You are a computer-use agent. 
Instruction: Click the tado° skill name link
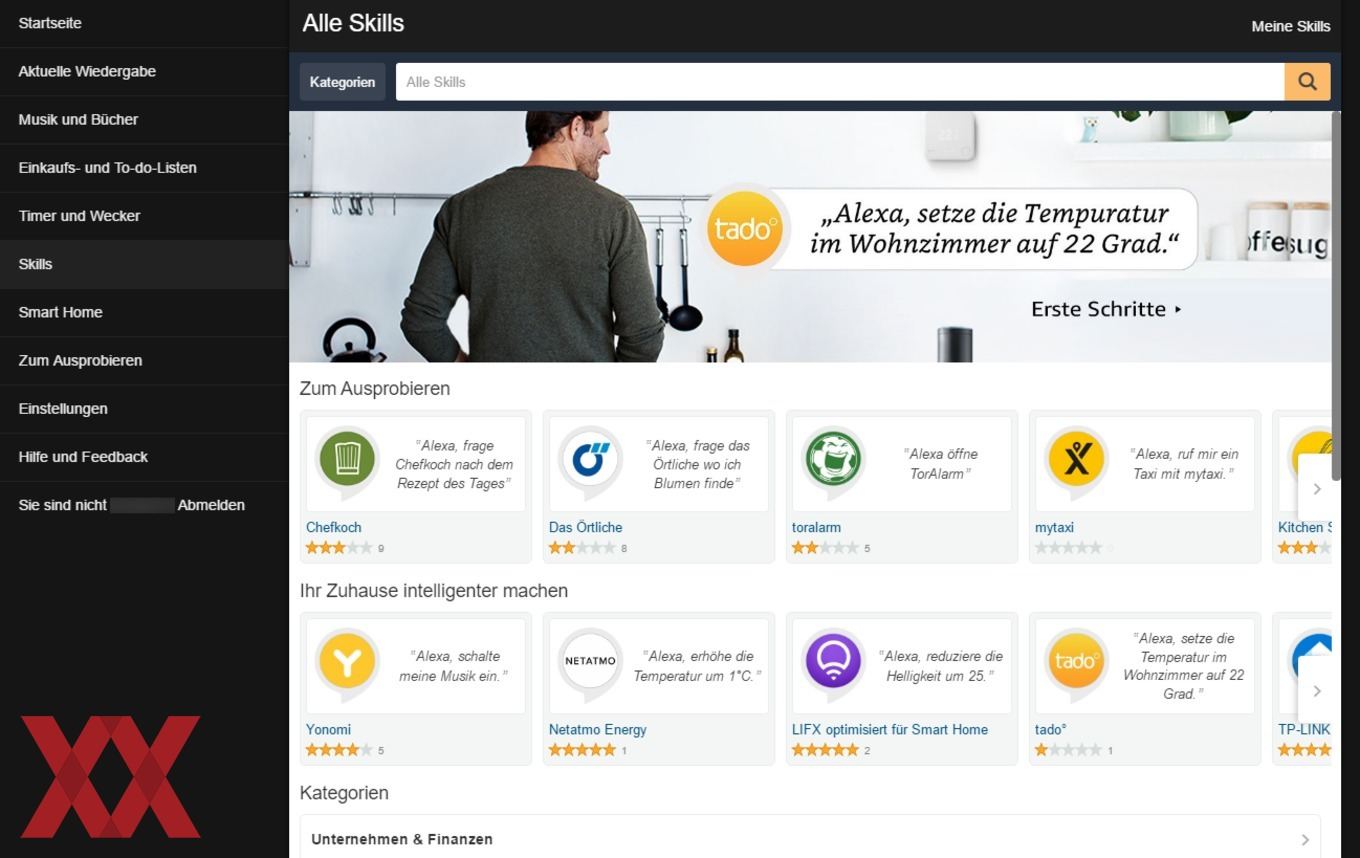[x=1051, y=729]
